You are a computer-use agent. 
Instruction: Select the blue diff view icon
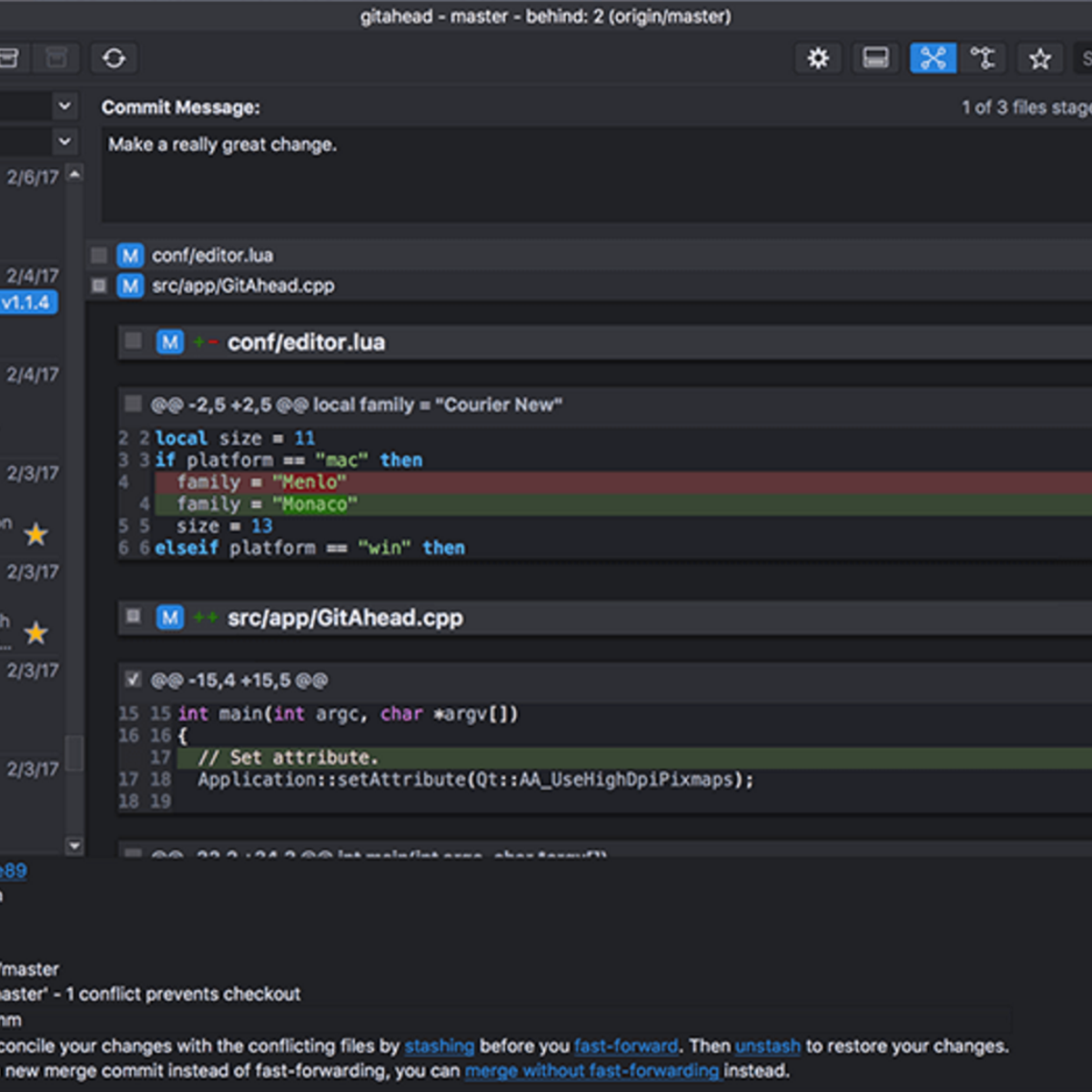coord(933,58)
